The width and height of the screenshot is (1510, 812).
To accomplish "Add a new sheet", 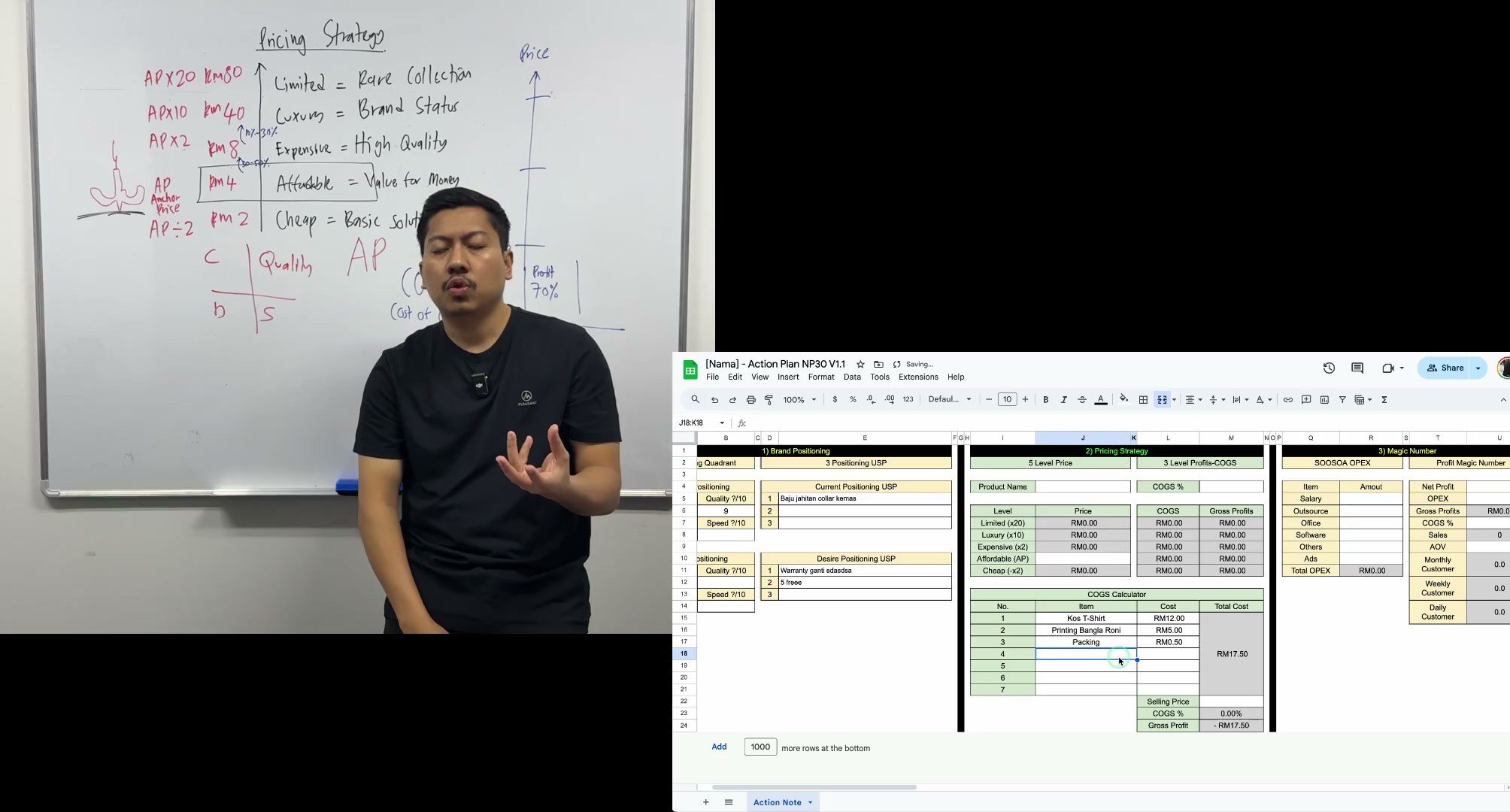I will 705,802.
